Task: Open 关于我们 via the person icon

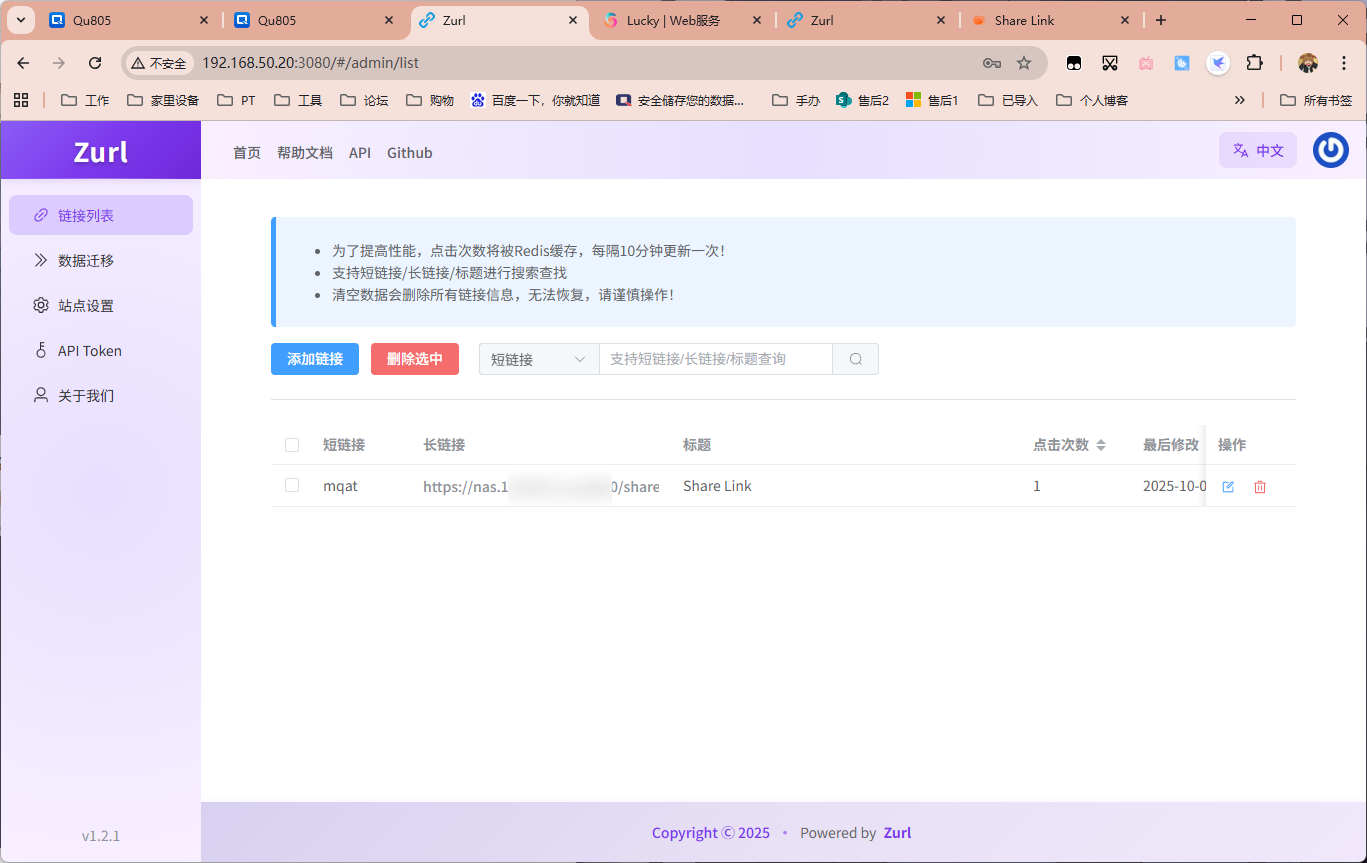Action: [x=40, y=395]
